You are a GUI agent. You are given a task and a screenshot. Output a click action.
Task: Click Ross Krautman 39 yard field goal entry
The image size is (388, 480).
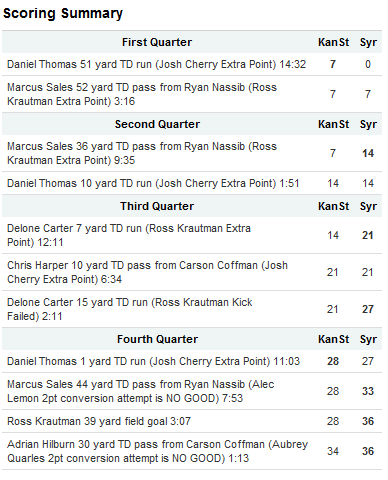(192, 421)
